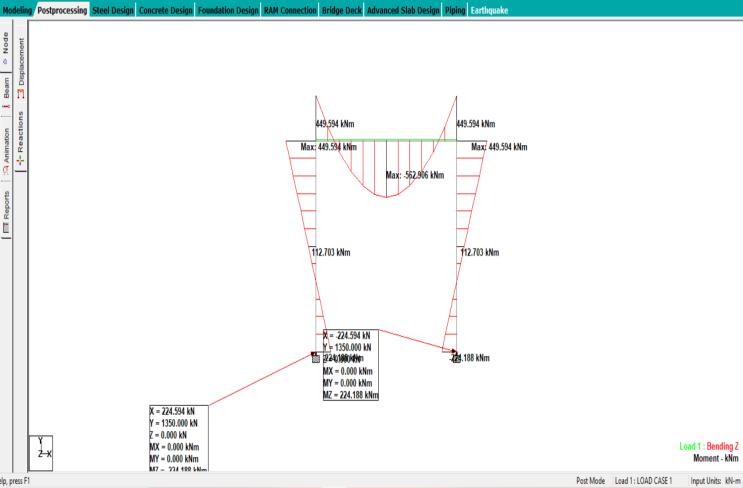Click the right Max: 449.594 kNm label

pyautogui.click(x=499, y=147)
